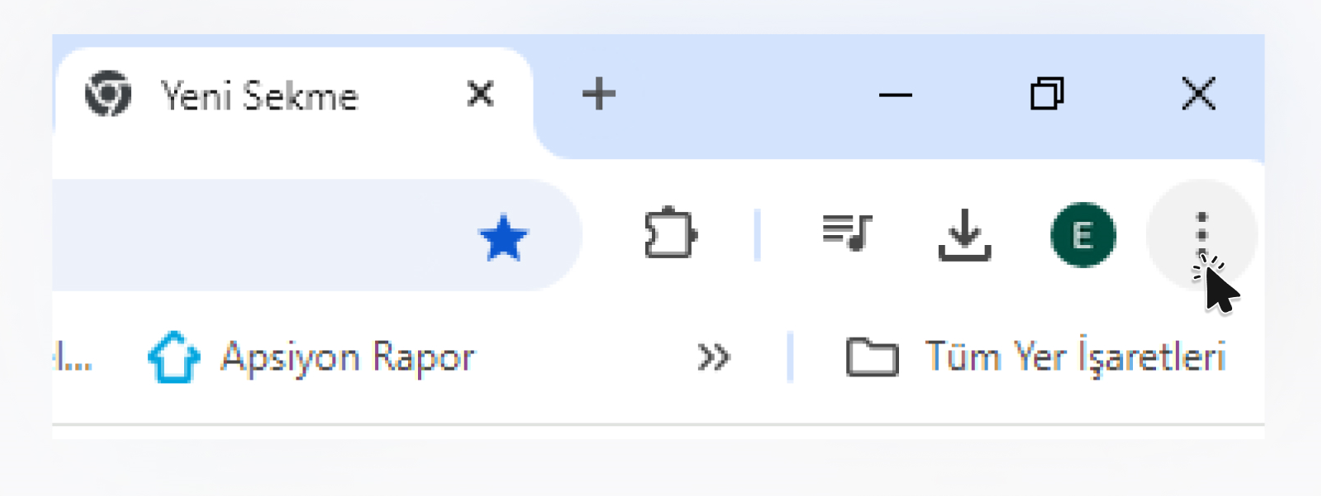This screenshot has width=1321, height=496.
Task: Click the blue bookmark star icon
Action: coord(503,239)
